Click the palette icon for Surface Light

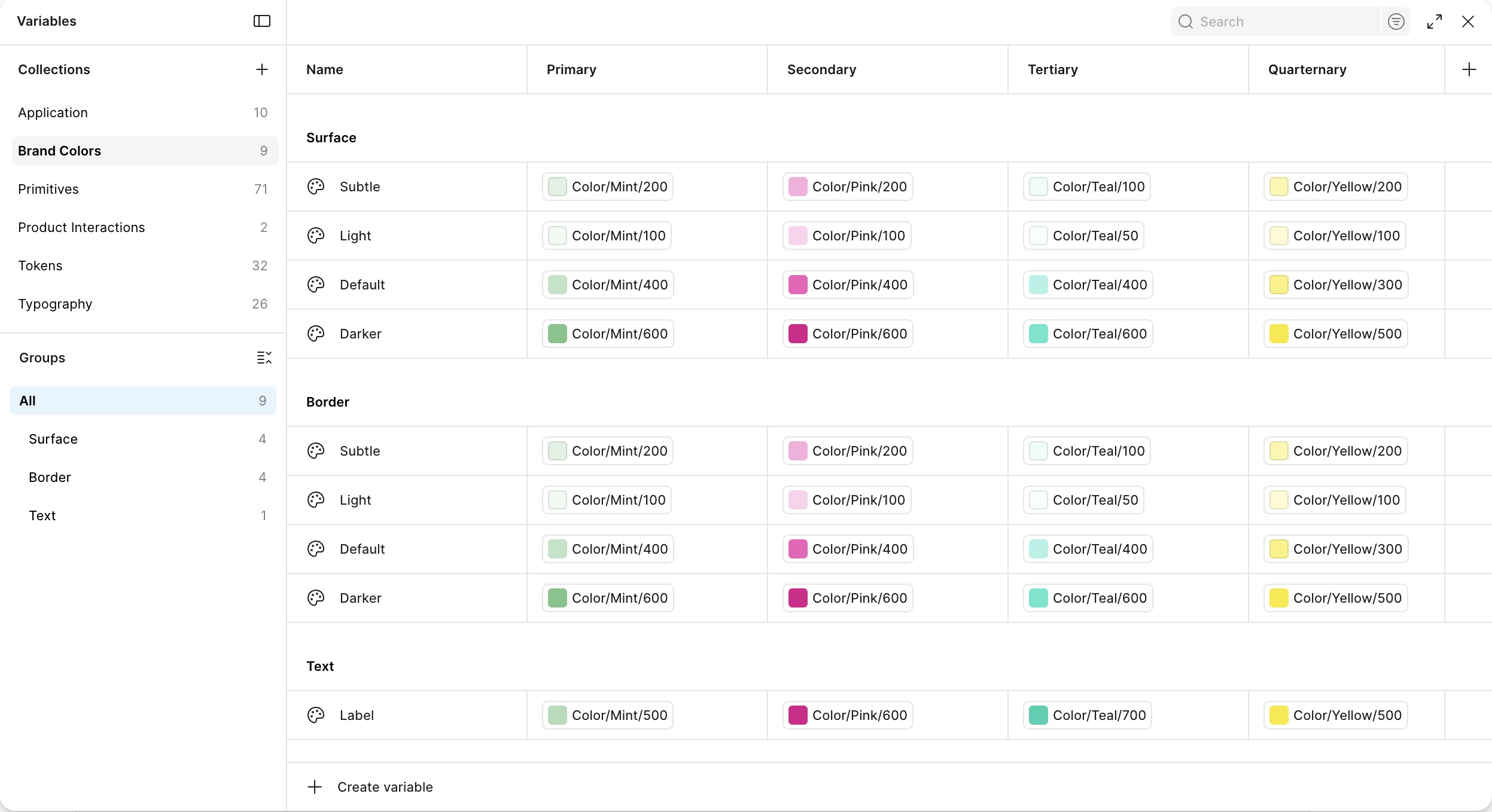point(316,236)
